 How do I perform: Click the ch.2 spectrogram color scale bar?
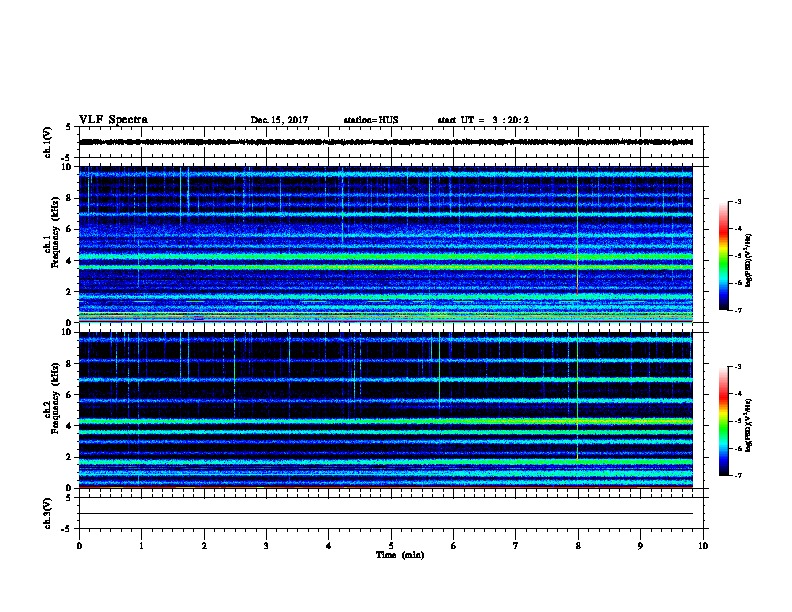pyautogui.click(x=723, y=421)
